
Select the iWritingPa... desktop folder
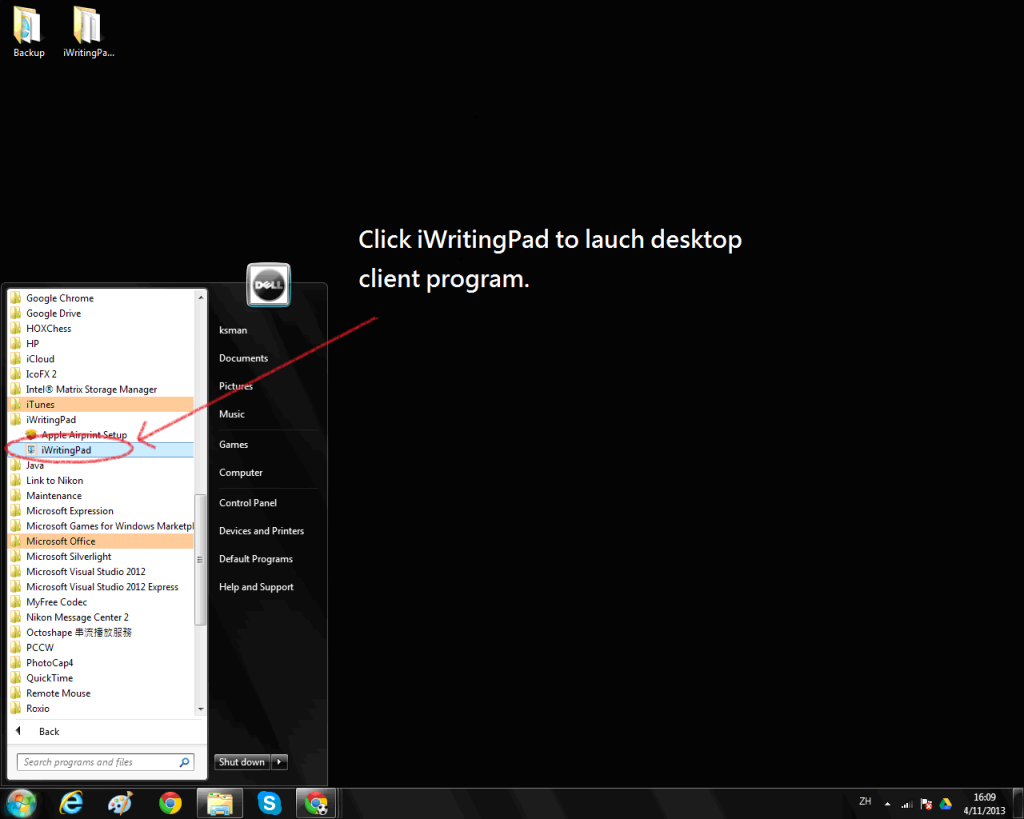[88, 32]
